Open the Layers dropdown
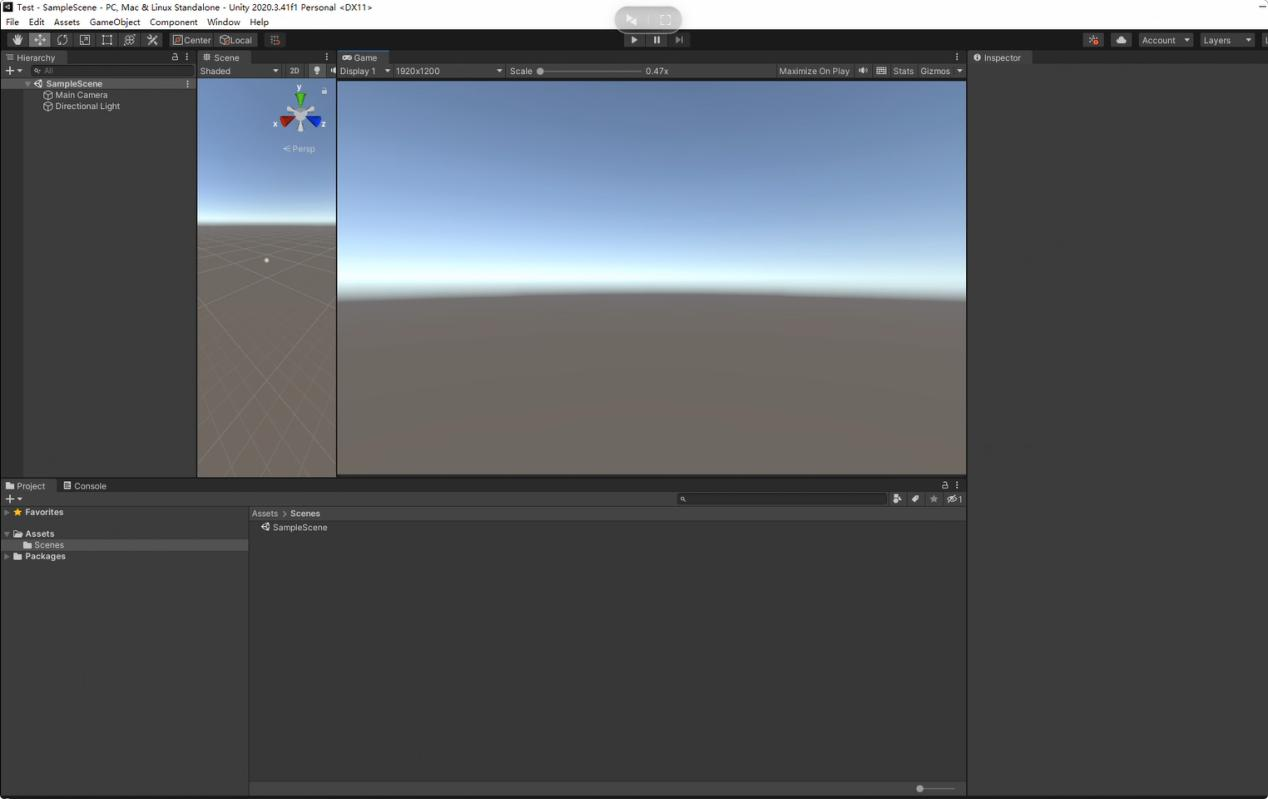 (1226, 40)
